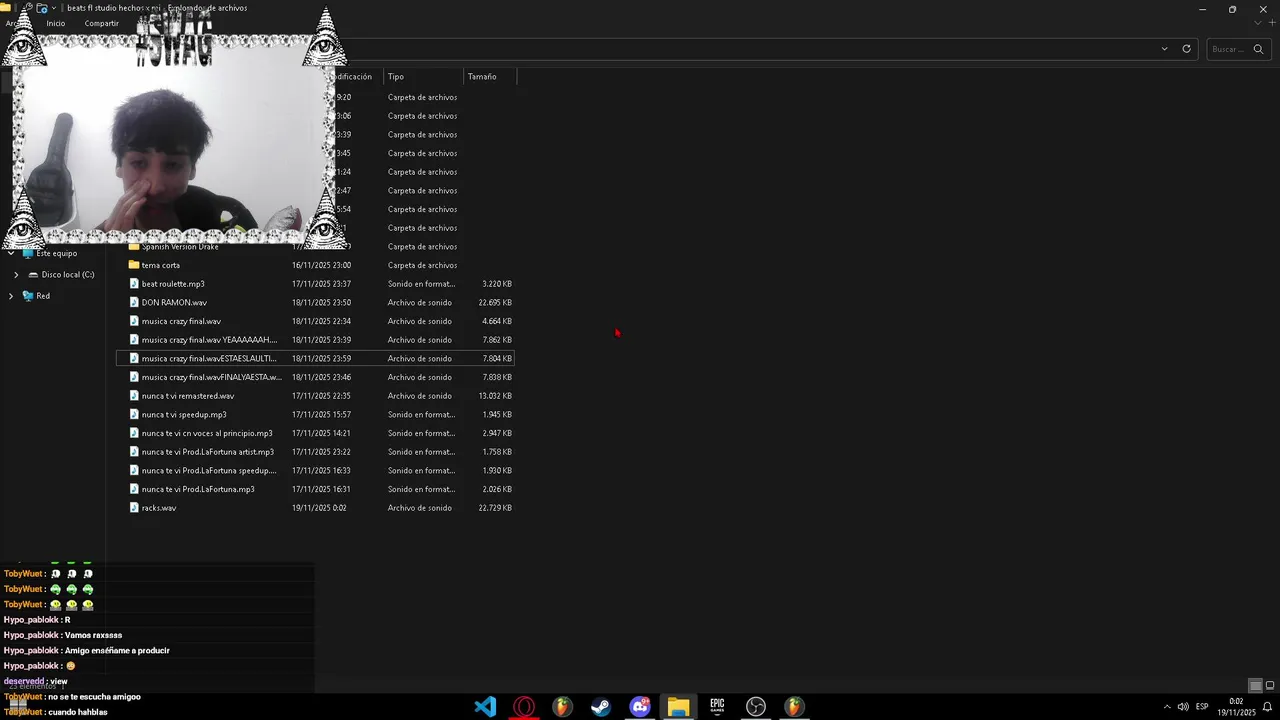Show hidden system tray icons
This screenshot has height=720, width=1280.
pyautogui.click(x=1167, y=707)
